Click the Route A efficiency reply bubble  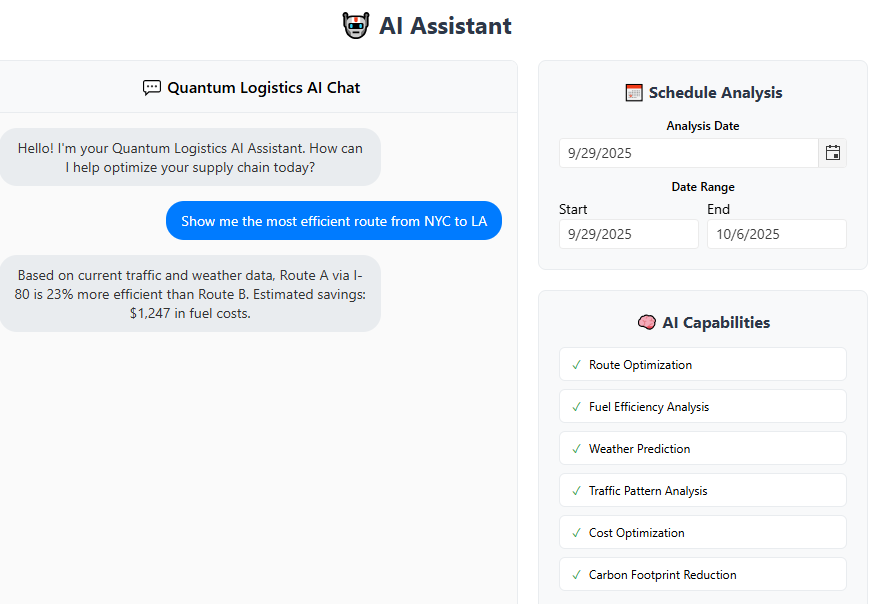190,294
